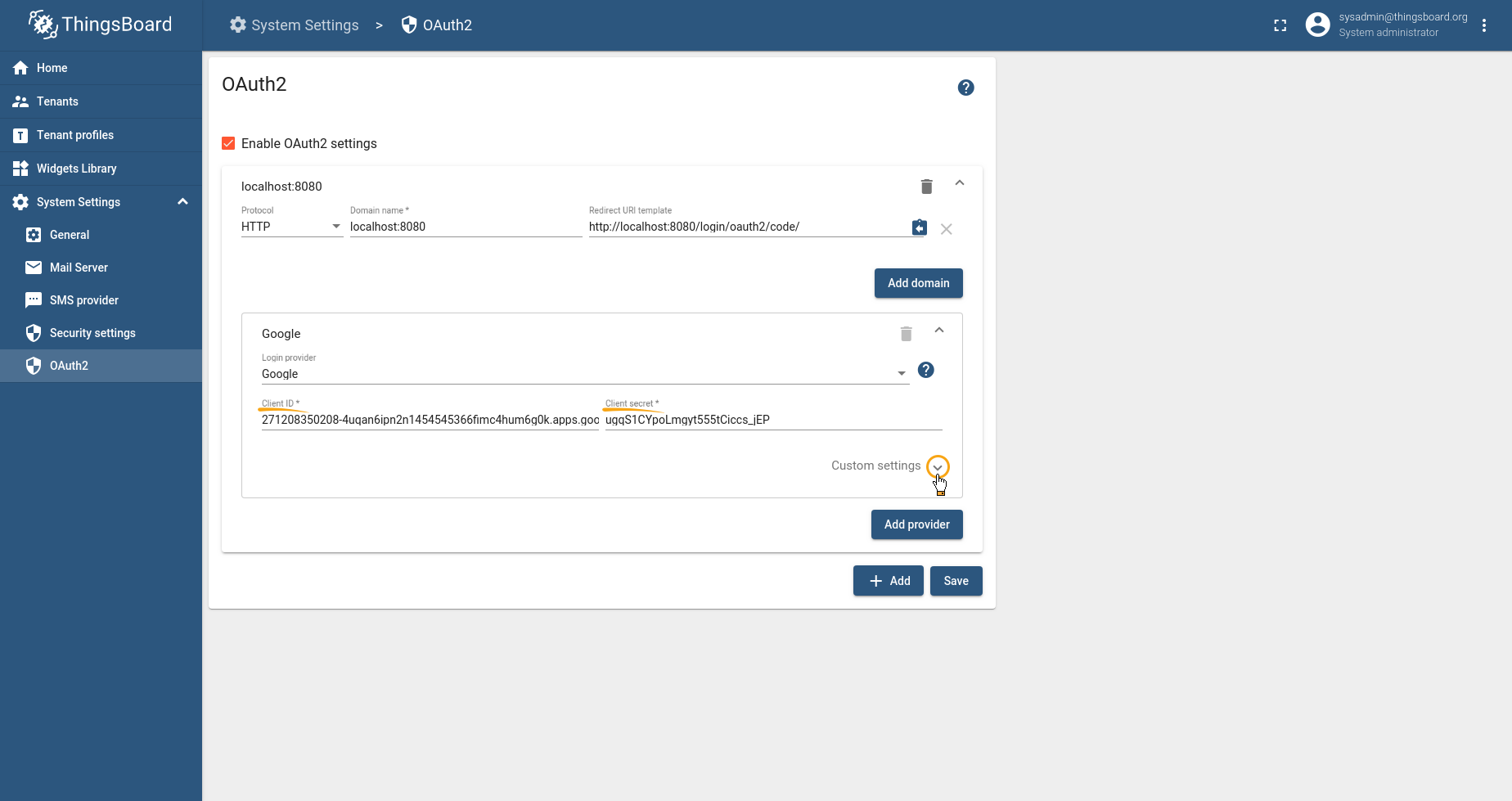This screenshot has height=801, width=1512.
Task: Click the SMS provider chat icon
Action: point(34,300)
